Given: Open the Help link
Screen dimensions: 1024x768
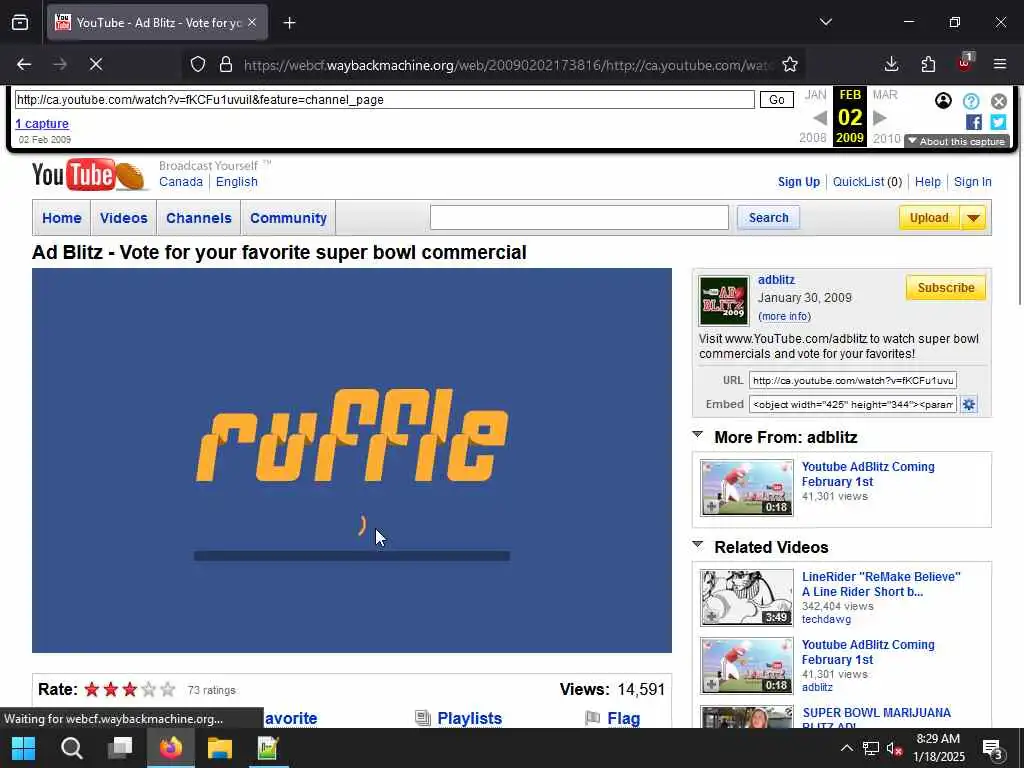Looking at the screenshot, I should [927, 182].
